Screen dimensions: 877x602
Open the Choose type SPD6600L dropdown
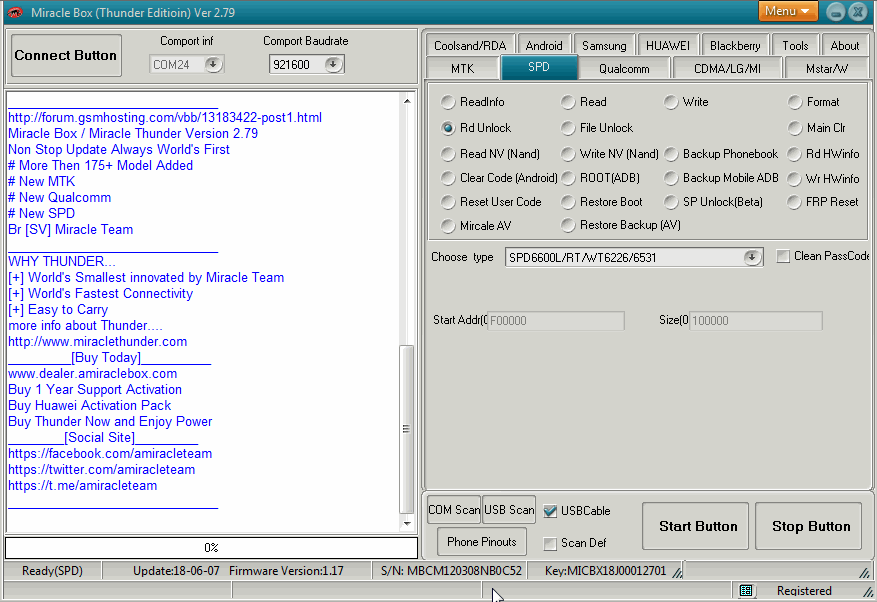[x=752, y=257]
